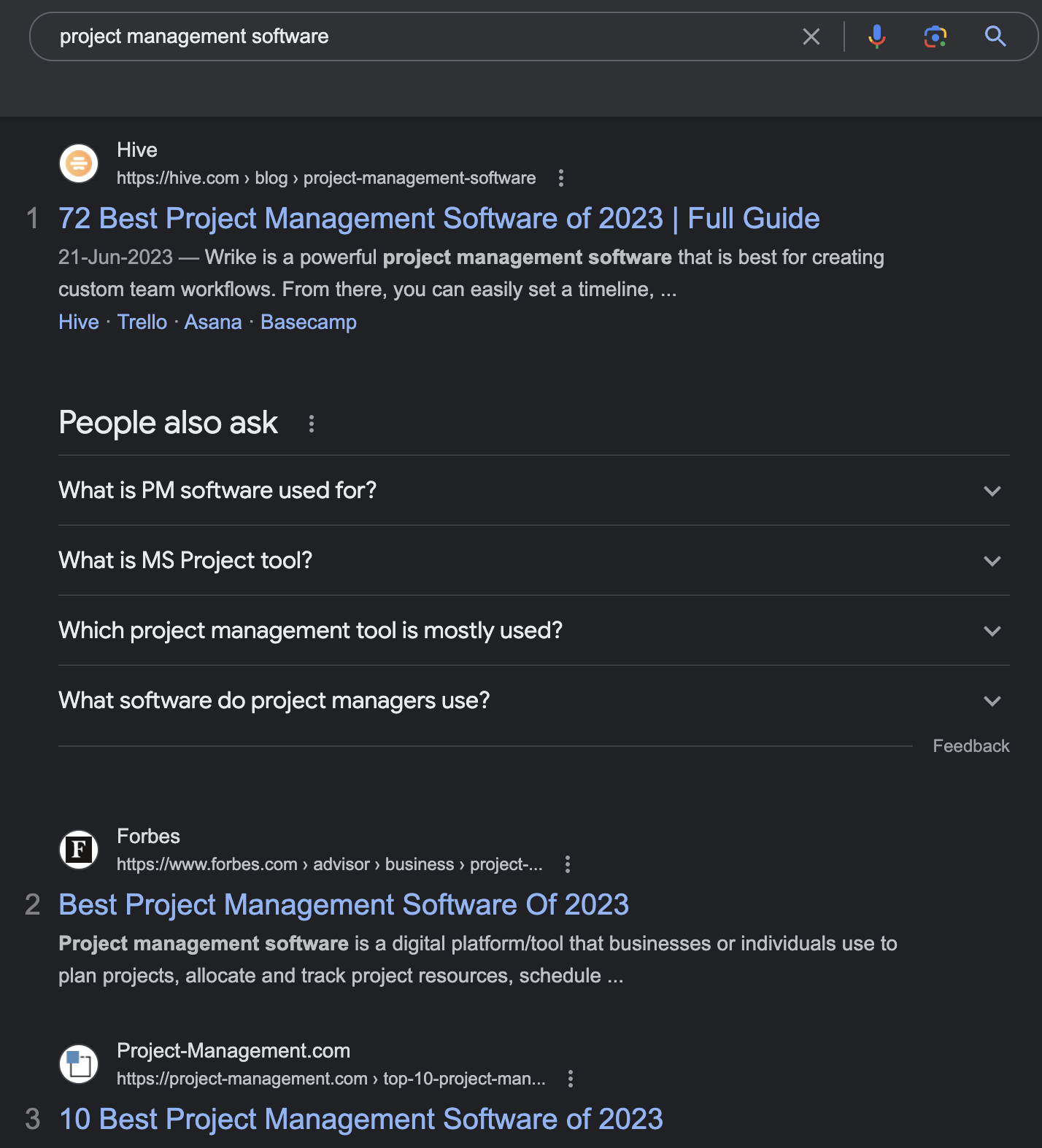Click the project-management.com URL breadcrumb
This screenshot has width=1042, height=1148.
331,1079
